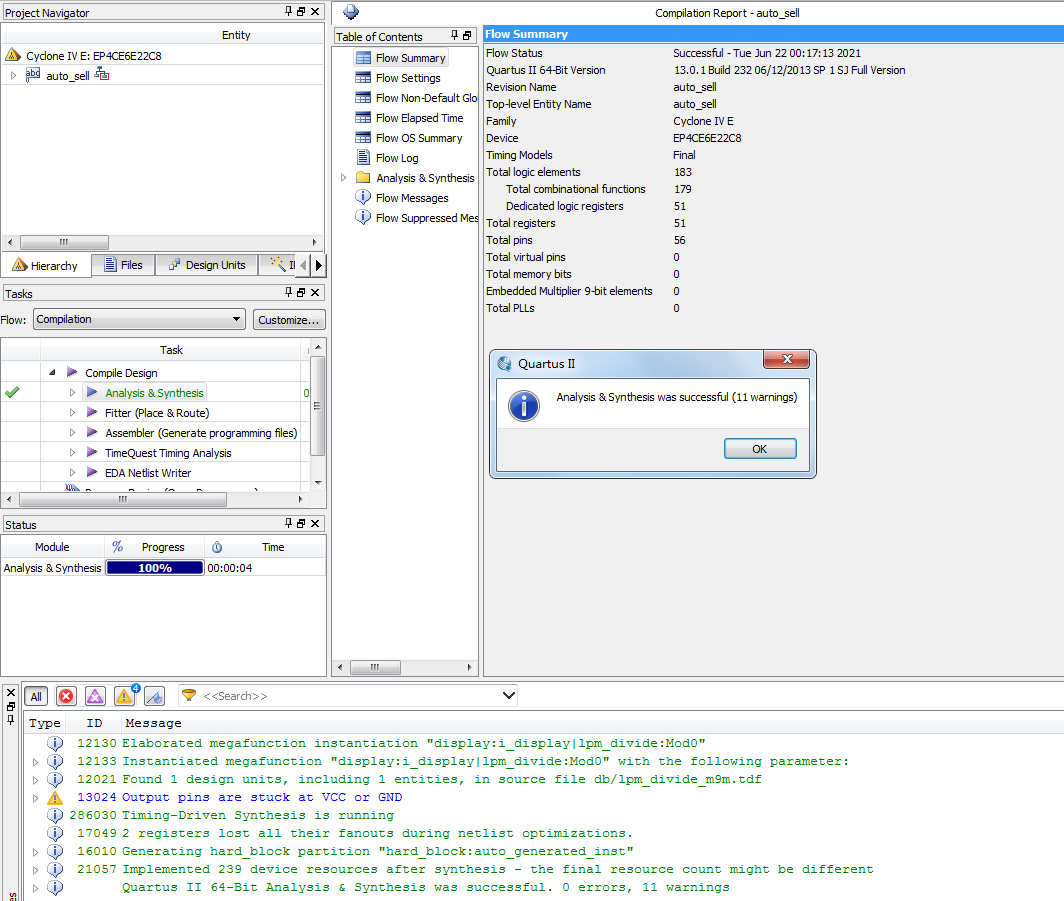Click play icon for Fitter task
Image resolution: width=1064 pixels, height=901 pixels.
[x=92, y=413]
